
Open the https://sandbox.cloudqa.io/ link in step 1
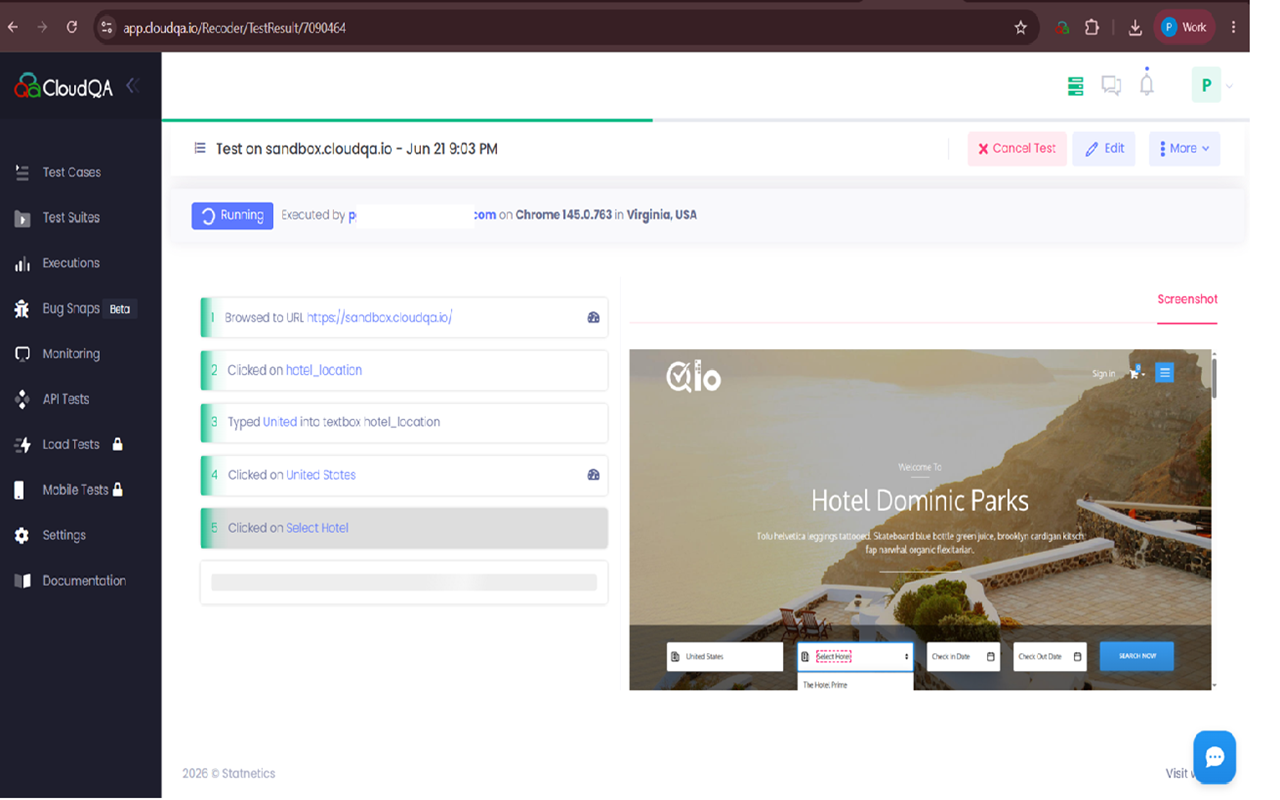point(380,318)
